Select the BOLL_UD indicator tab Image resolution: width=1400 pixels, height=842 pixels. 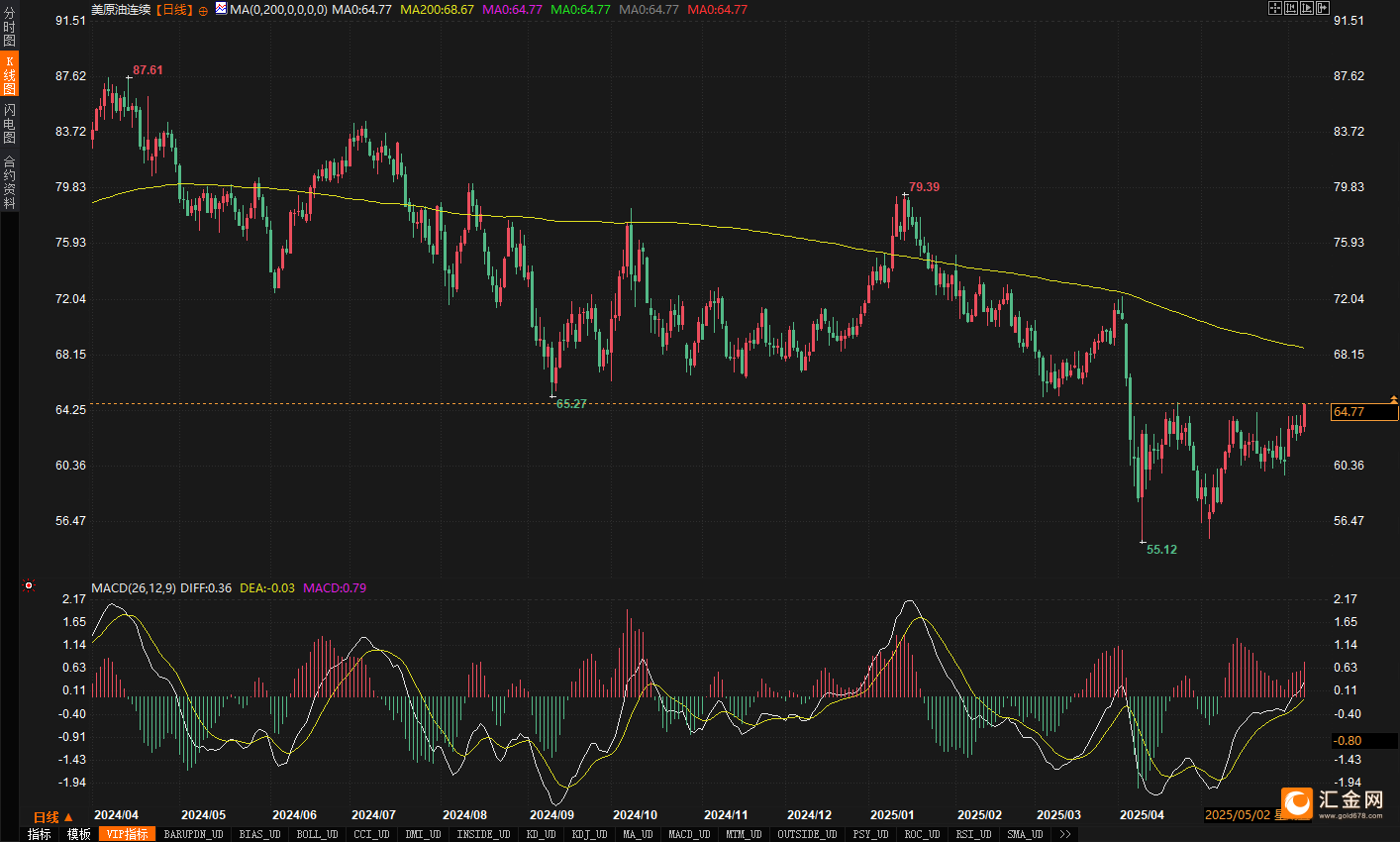[317, 834]
